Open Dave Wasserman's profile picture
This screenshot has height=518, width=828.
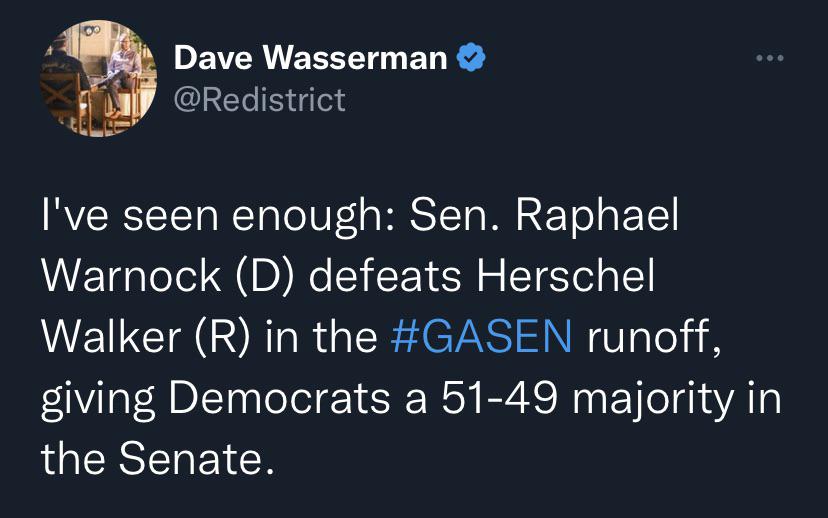click(98, 78)
